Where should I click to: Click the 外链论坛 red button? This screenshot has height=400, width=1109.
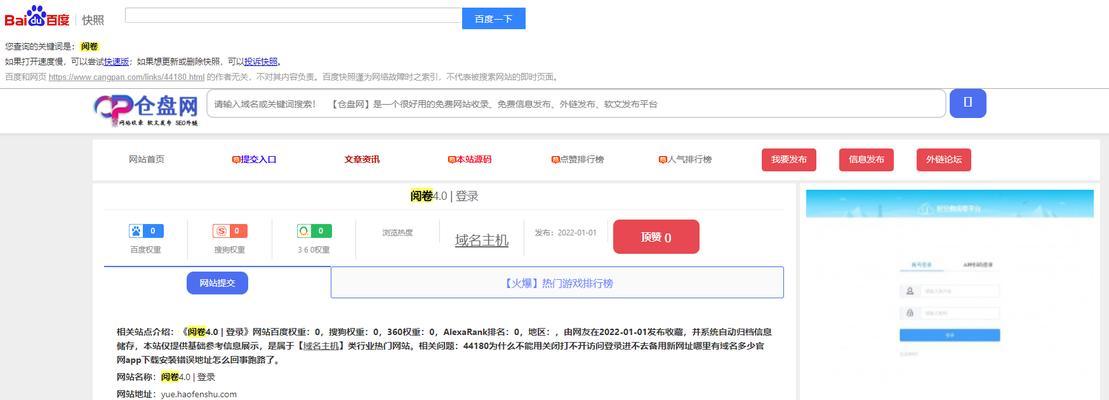coord(943,160)
